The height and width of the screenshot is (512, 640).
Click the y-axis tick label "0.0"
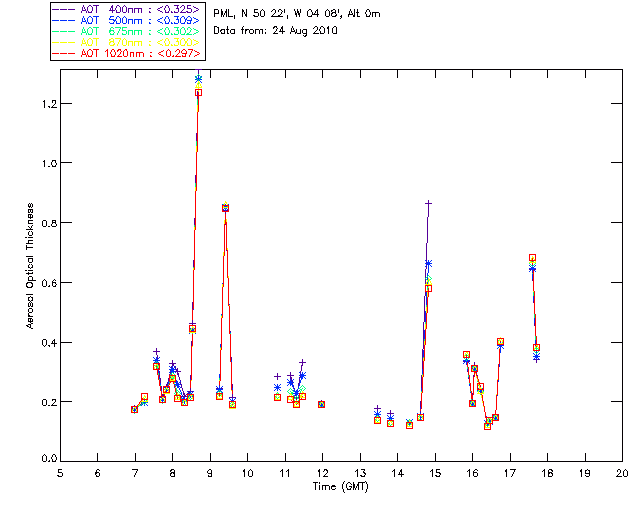tap(49, 459)
